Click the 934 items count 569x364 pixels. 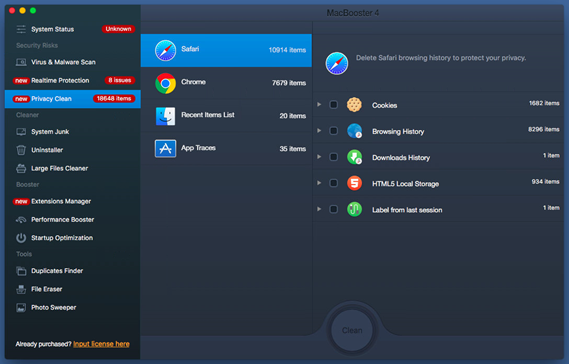(545, 182)
